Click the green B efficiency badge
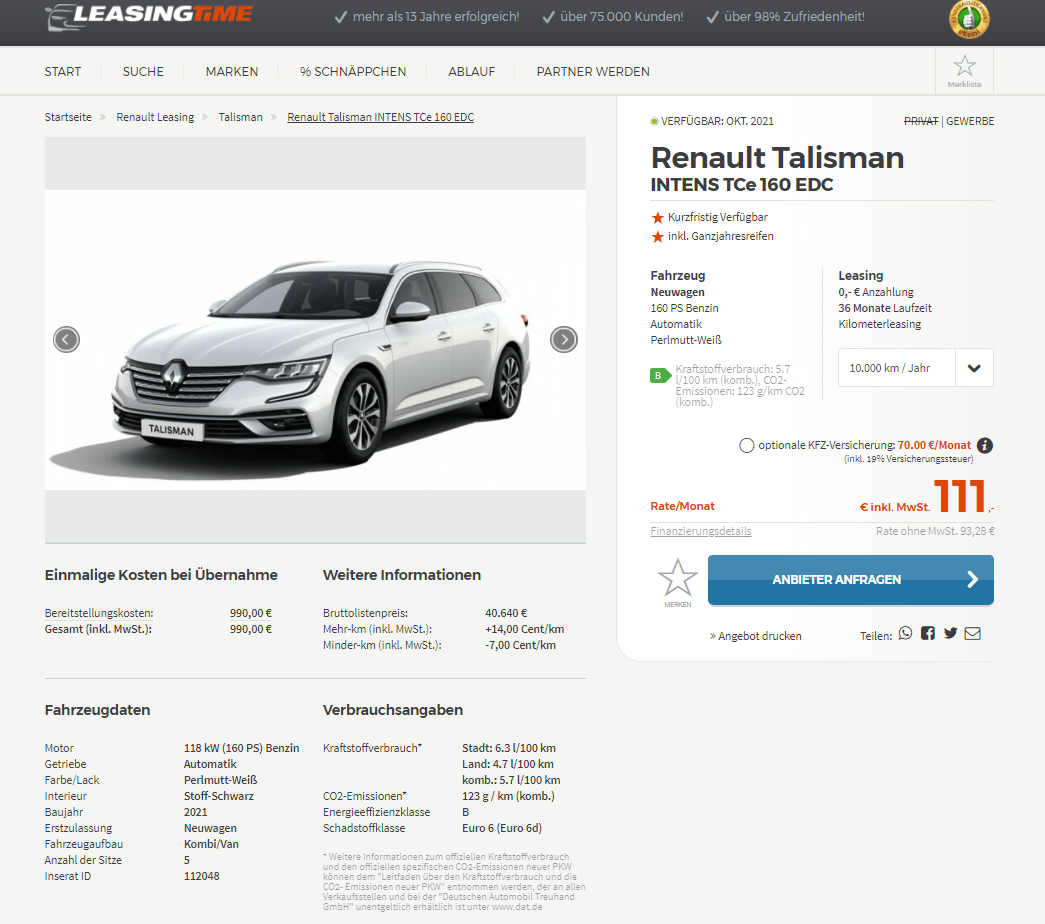This screenshot has width=1045, height=924. coord(658,375)
